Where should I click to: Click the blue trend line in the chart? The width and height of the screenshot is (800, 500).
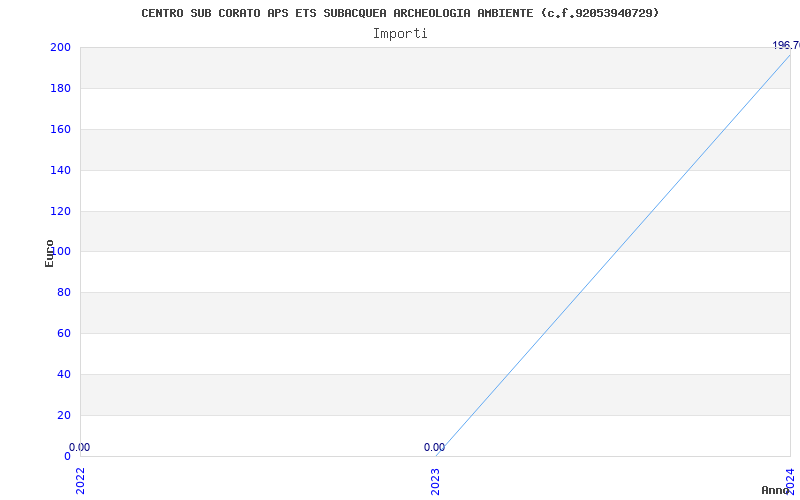coord(613,255)
